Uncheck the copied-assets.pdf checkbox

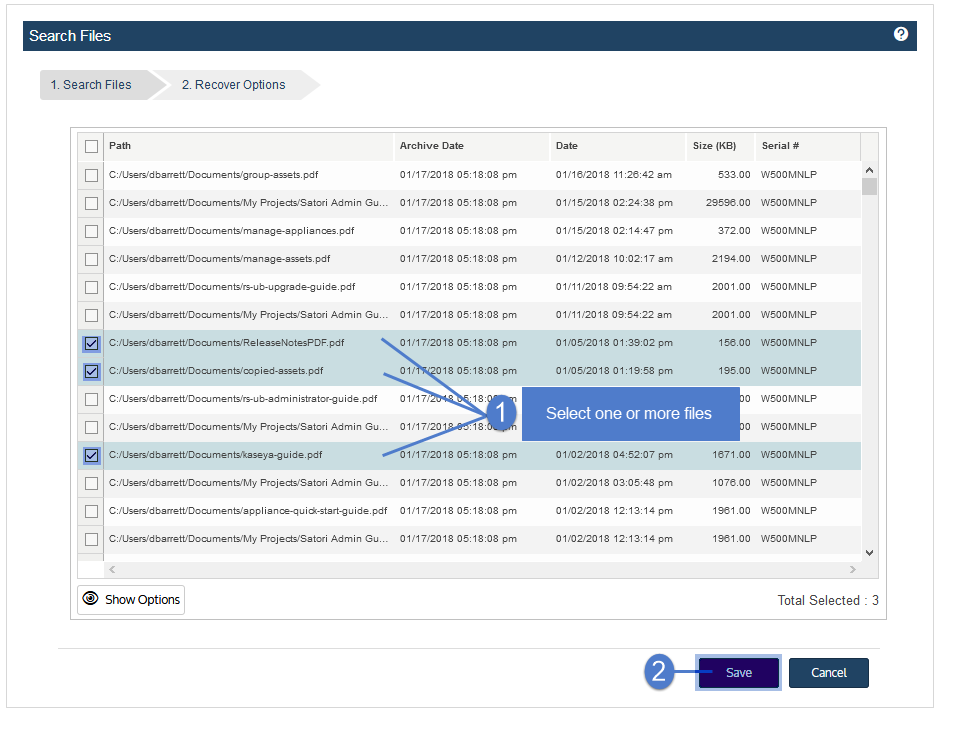coord(92,371)
